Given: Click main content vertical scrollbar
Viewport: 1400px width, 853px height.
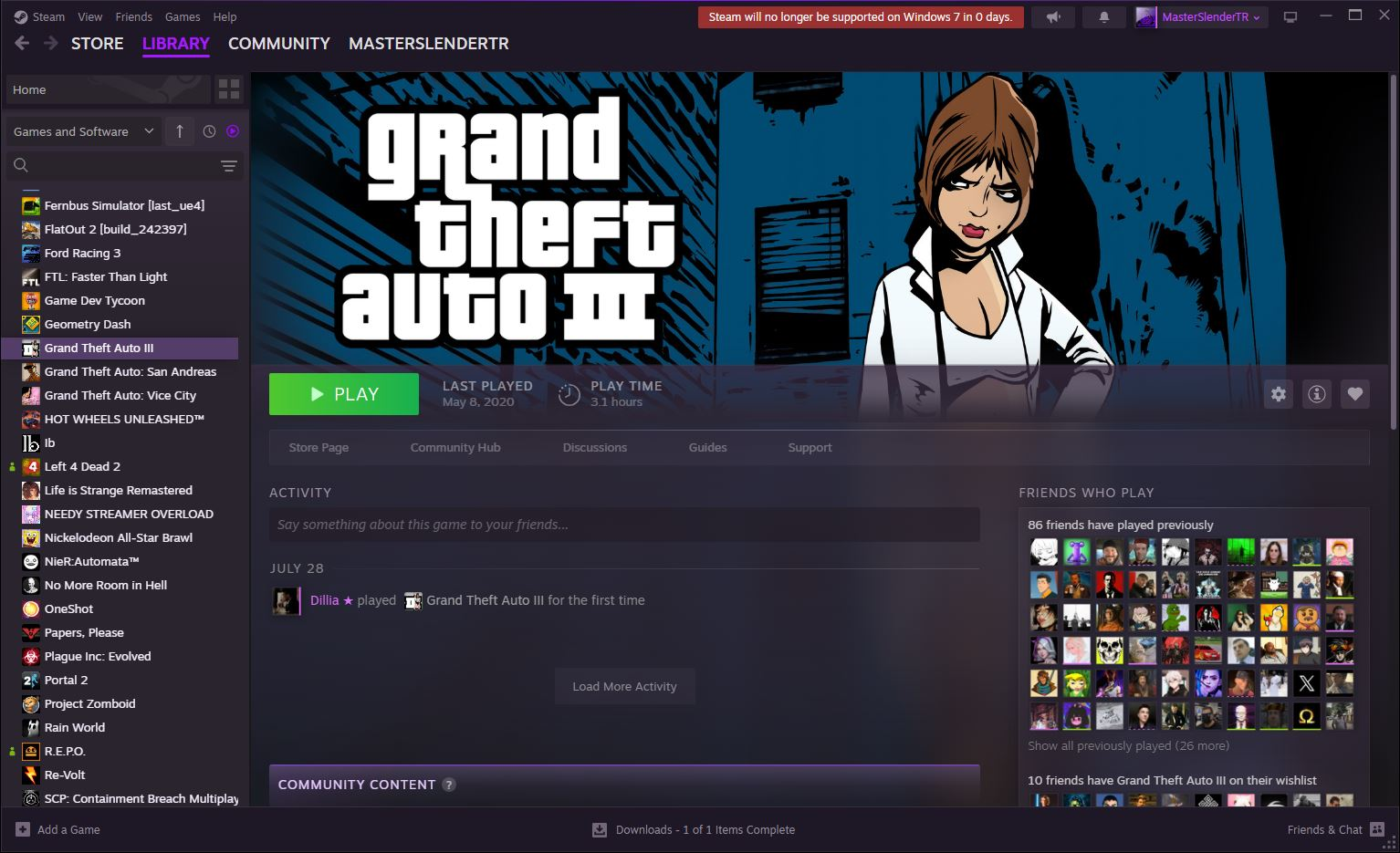Looking at the screenshot, I should pyautogui.click(x=1393, y=251).
